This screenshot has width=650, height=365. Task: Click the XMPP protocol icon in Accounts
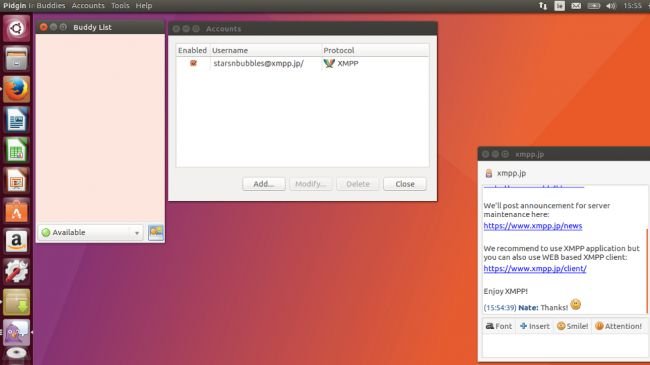click(329, 63)
